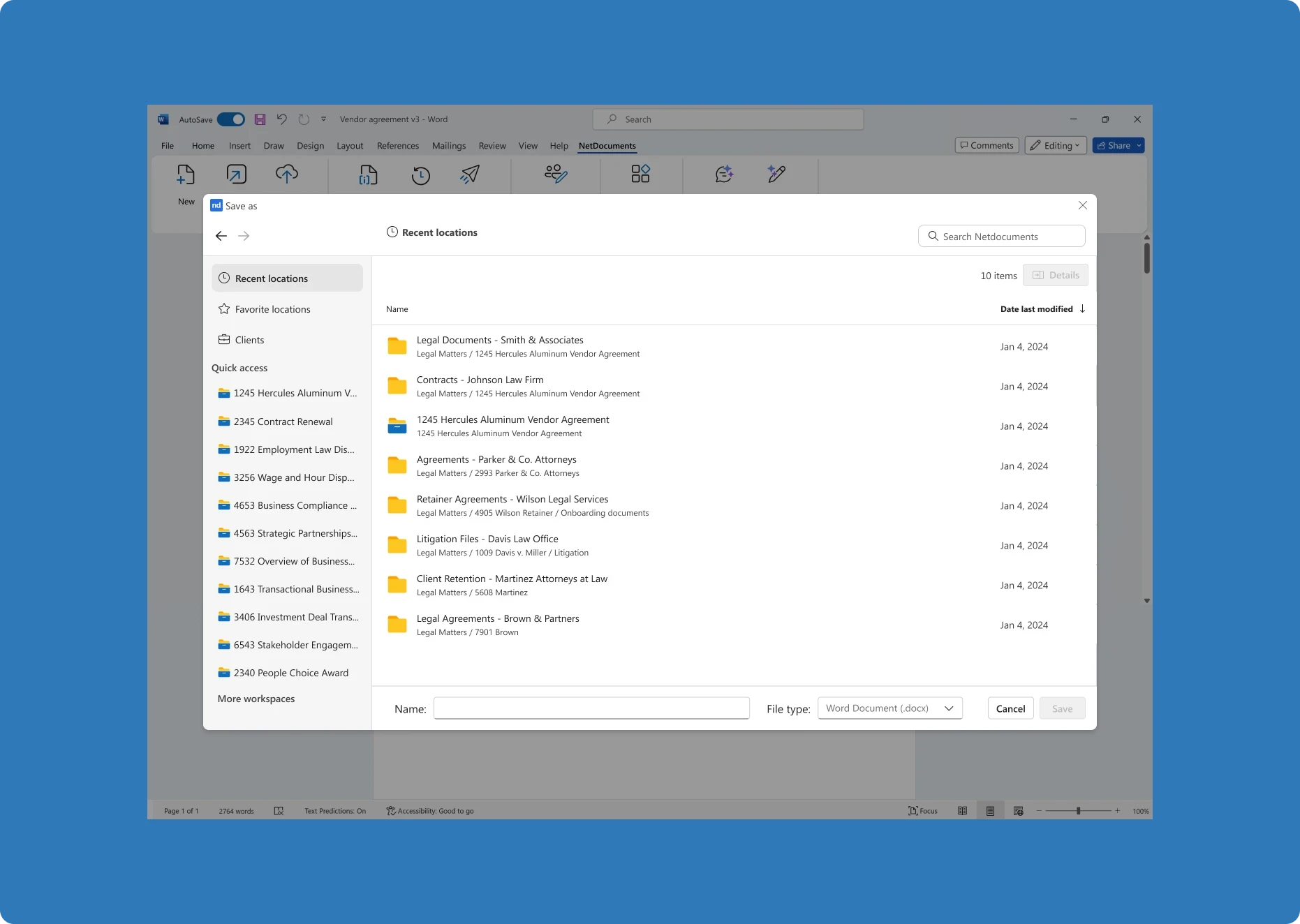Enable Web Layout view in status bar
Image resolution: width=1300 pixels, height=924 pixels.
(1017, 810)
